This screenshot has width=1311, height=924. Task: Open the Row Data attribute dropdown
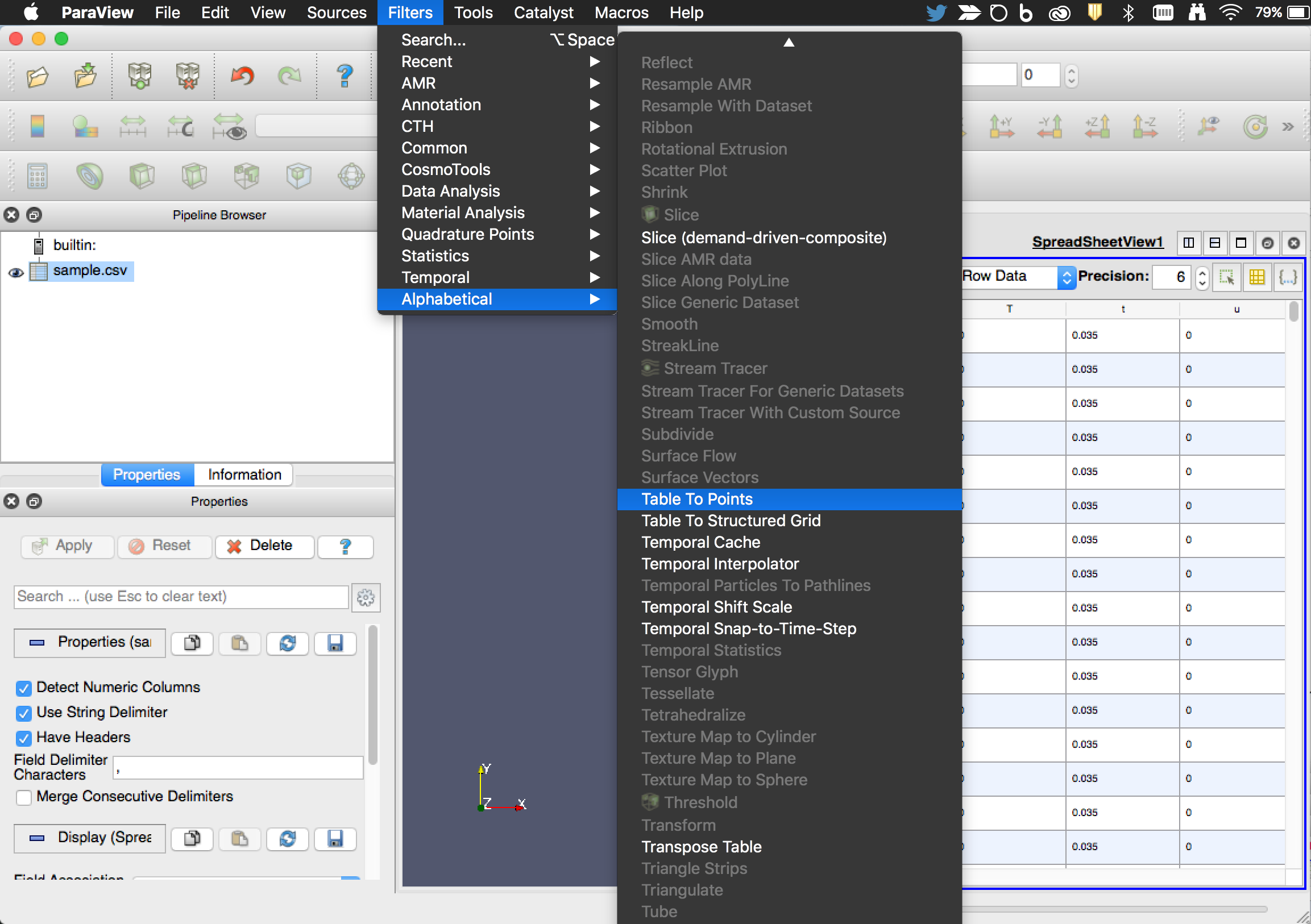coord(1065,277)
